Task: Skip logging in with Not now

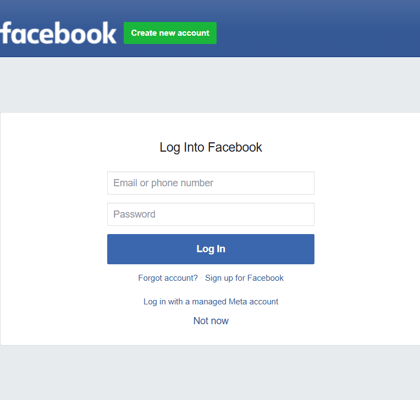Action: click(x=211, y=321)
